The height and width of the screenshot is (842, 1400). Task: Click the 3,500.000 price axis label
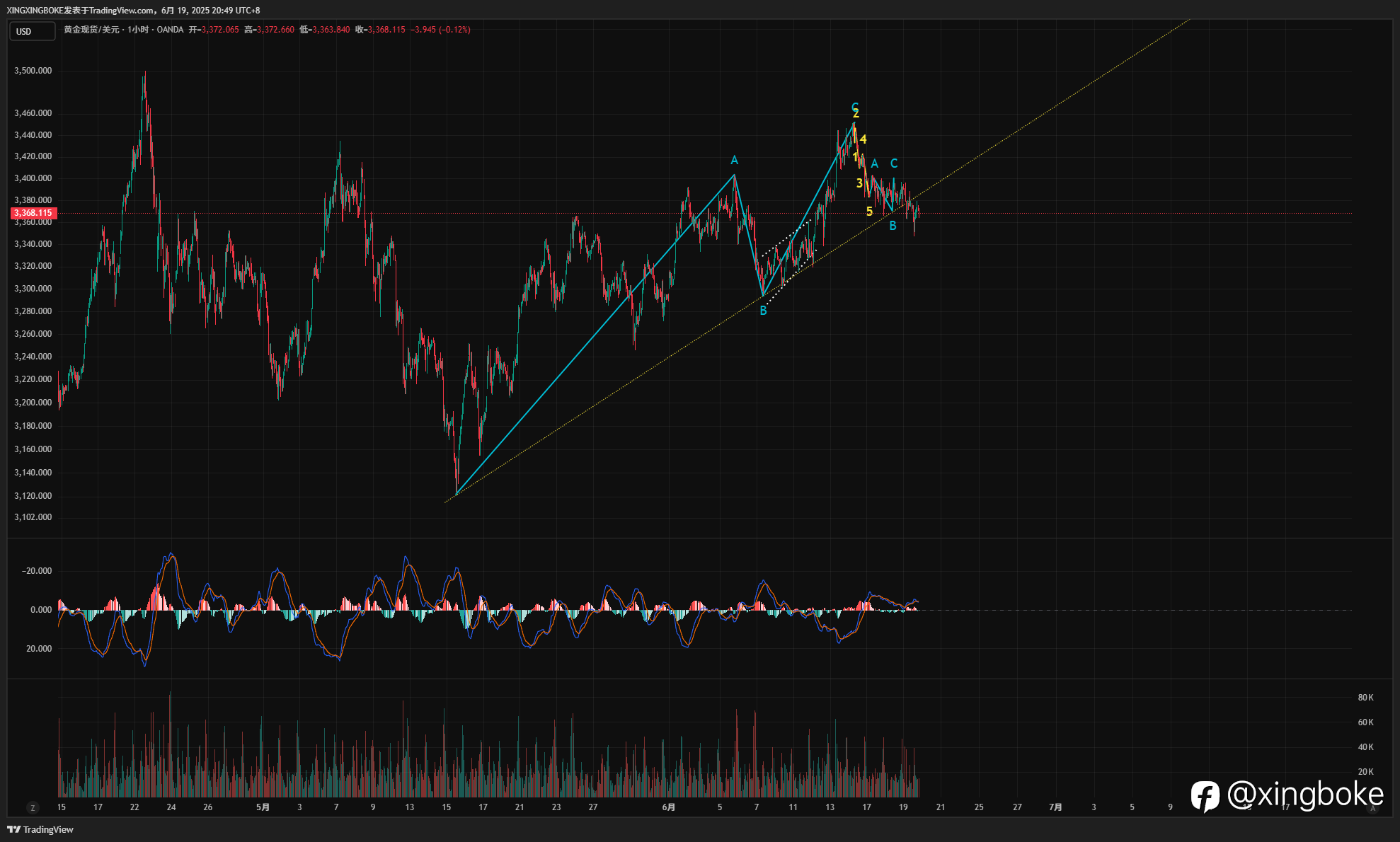33,71
